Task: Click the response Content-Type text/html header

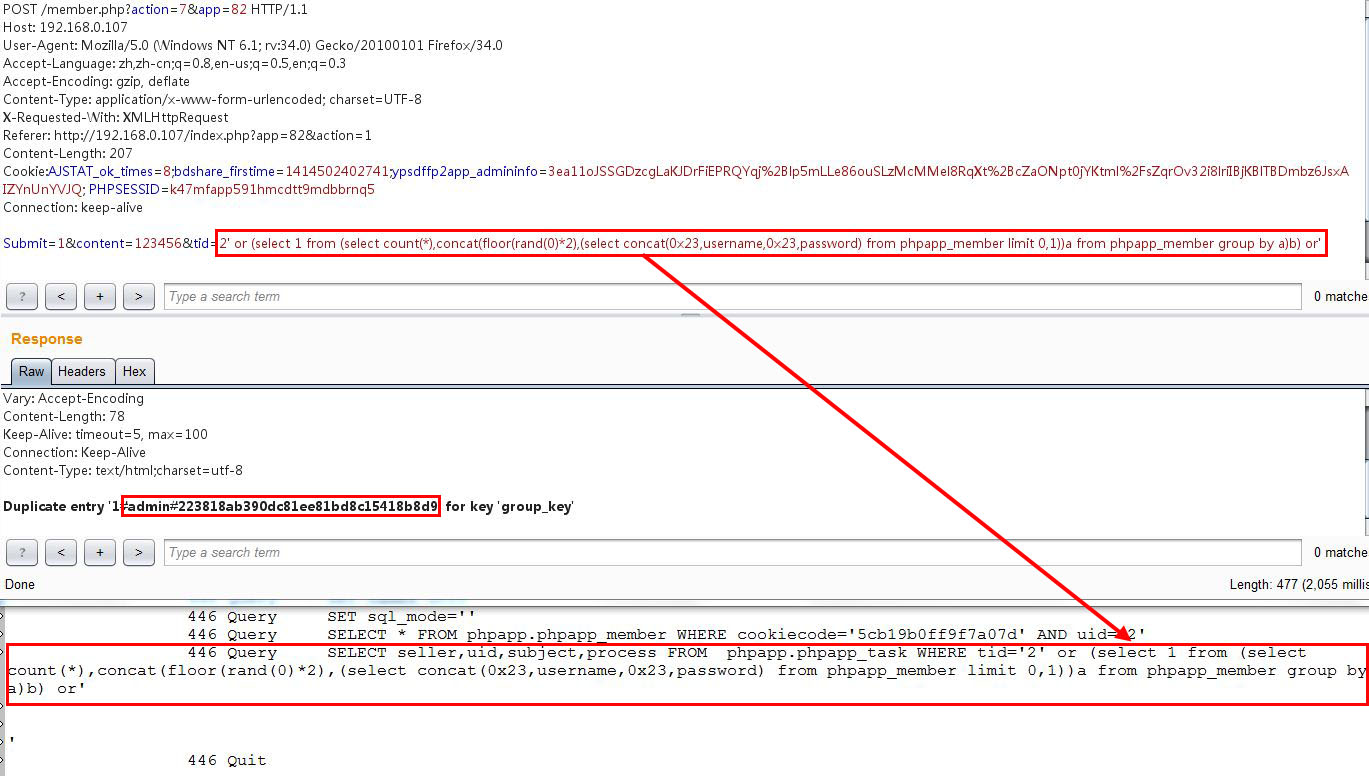Action: 123,470
